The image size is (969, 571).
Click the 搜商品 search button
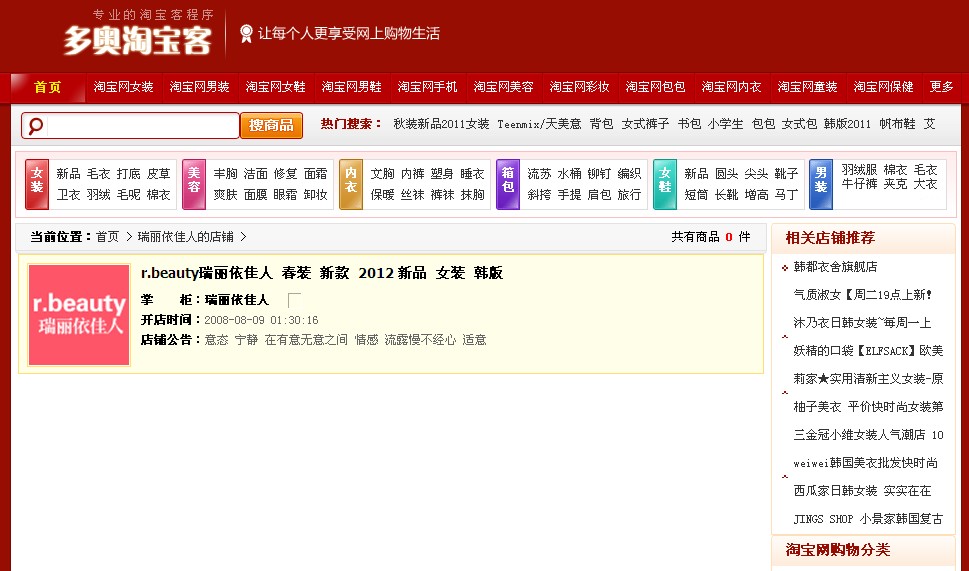[271, 125]
